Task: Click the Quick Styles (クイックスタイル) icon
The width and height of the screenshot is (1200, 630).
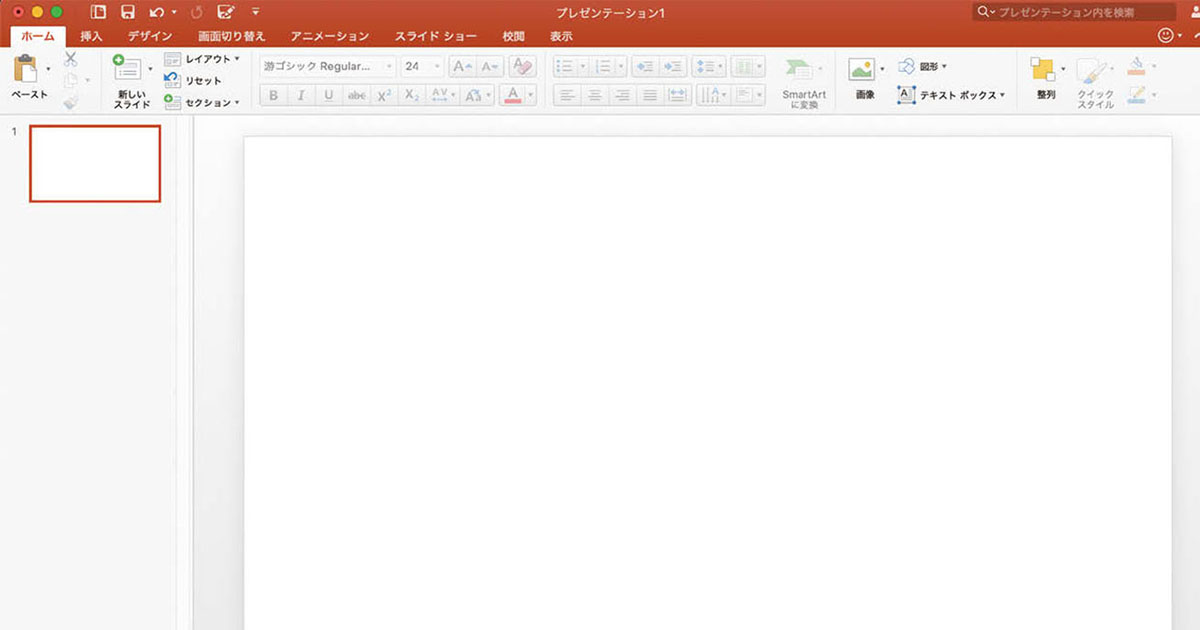Action: tap(1092, 71)
